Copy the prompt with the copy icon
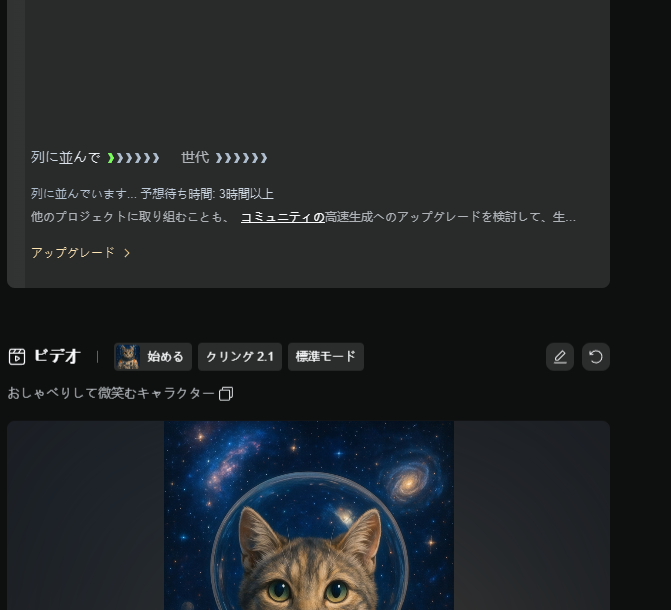The height and width of the screenshot is (610, 671). click(x=226, y=394)
